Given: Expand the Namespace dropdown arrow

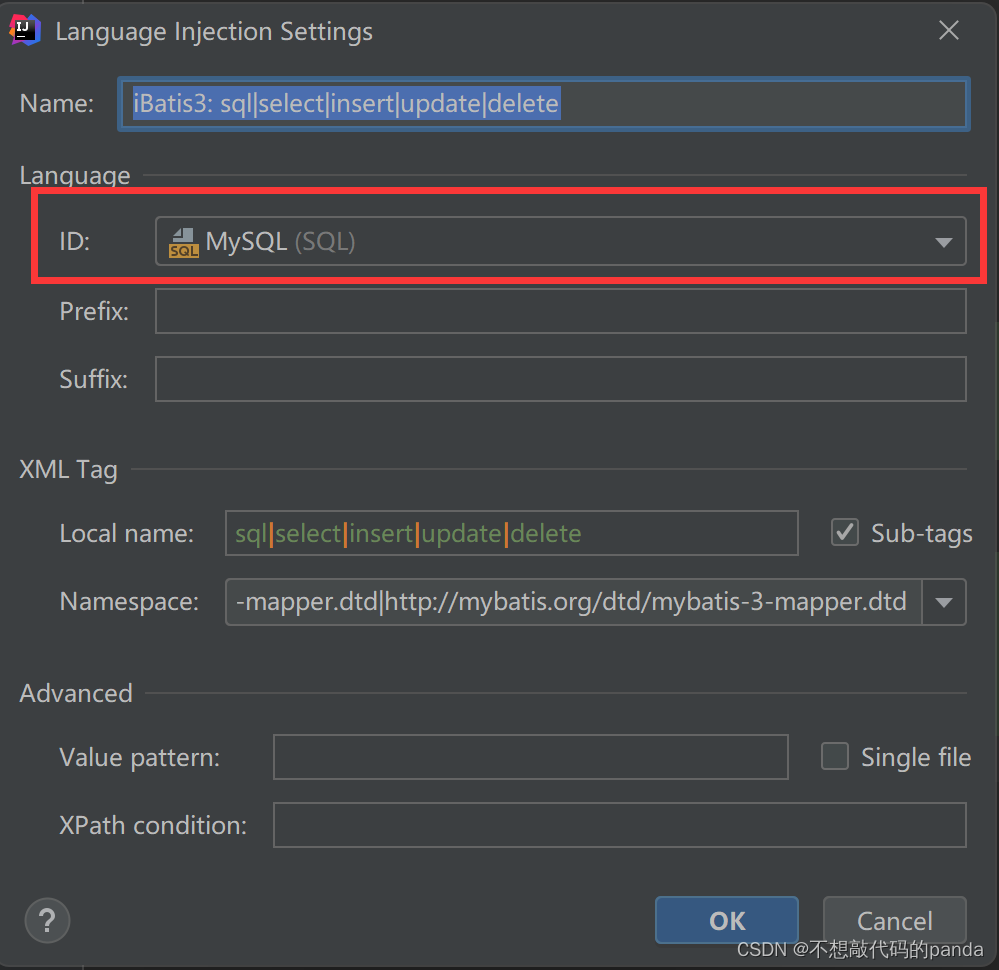Looking at the screenshot, I should tap(944, 602).
